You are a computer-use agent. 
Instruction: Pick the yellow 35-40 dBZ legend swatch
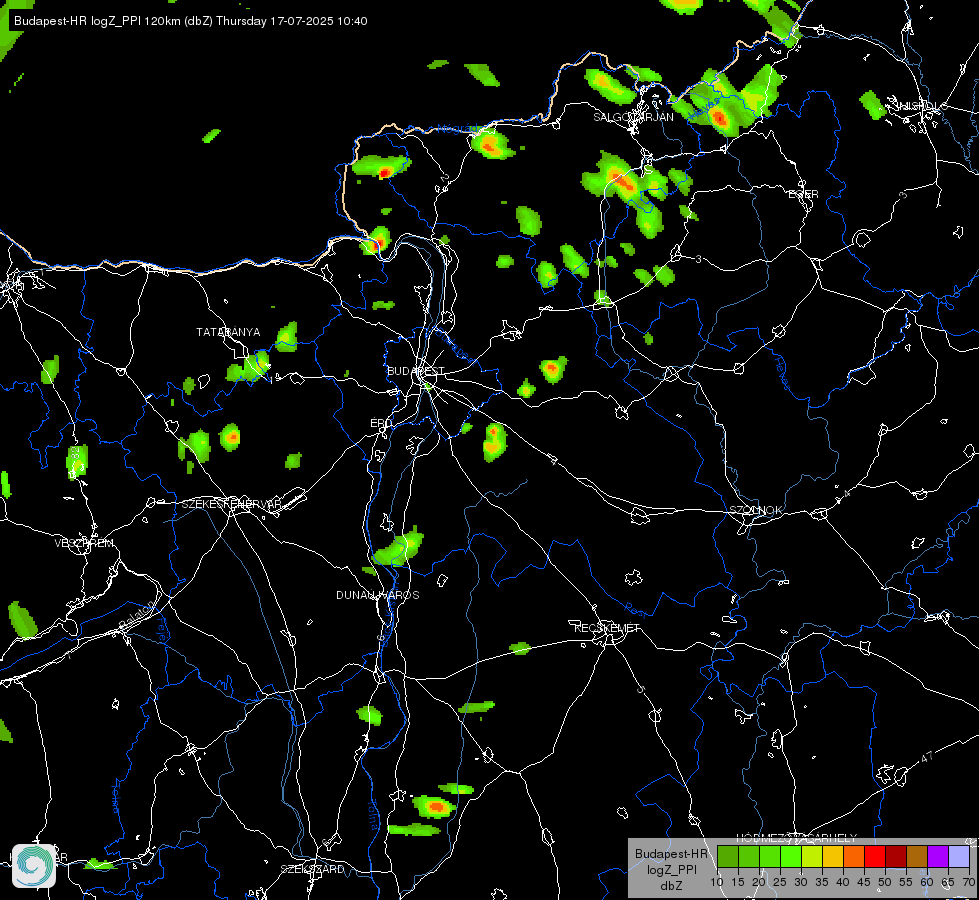pos(833,856)
